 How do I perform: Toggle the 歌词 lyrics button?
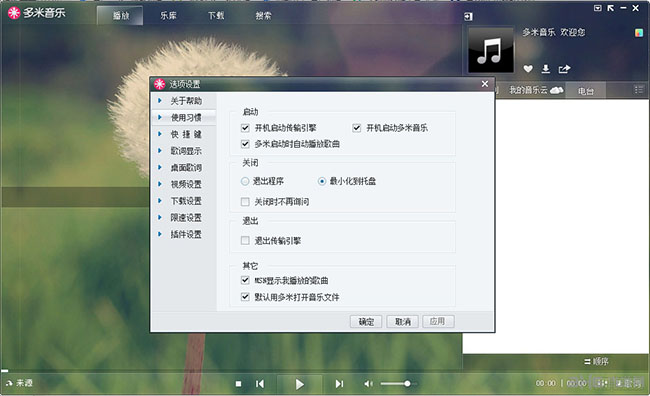(x=628, y=383)
